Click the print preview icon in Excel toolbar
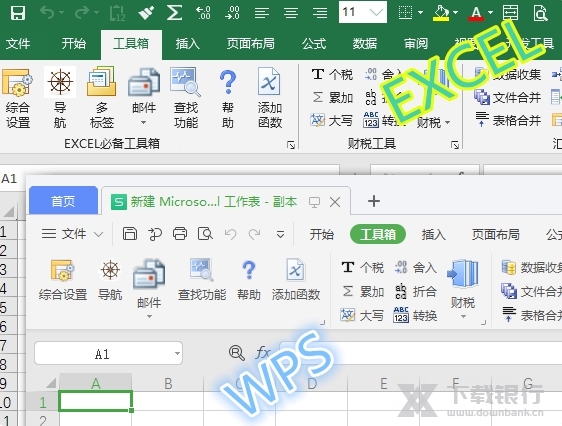Screen dimensions: 562x426 pyautogui.click(x=540, y=13)
